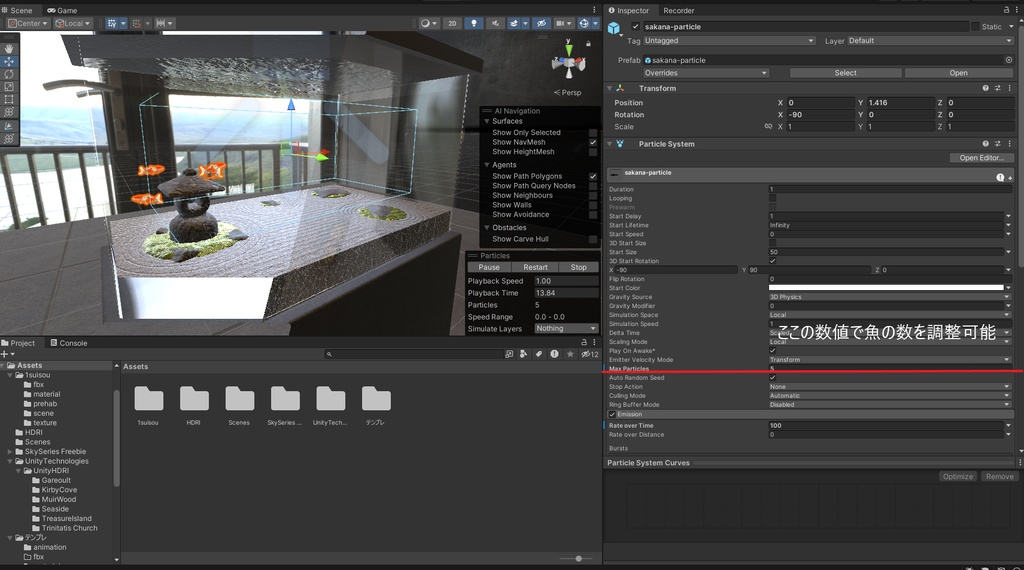Image resolution: width=1024 pixels, height=570 pixels.
Task: Click the scene orientation gizmo
Action: (568, 63)
